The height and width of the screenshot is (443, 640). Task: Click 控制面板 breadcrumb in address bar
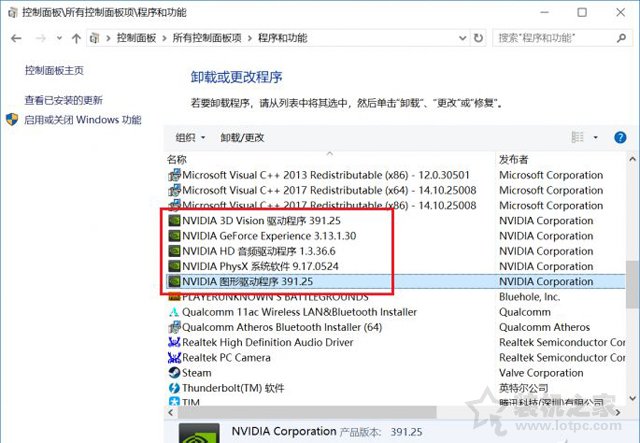[136, 38]
